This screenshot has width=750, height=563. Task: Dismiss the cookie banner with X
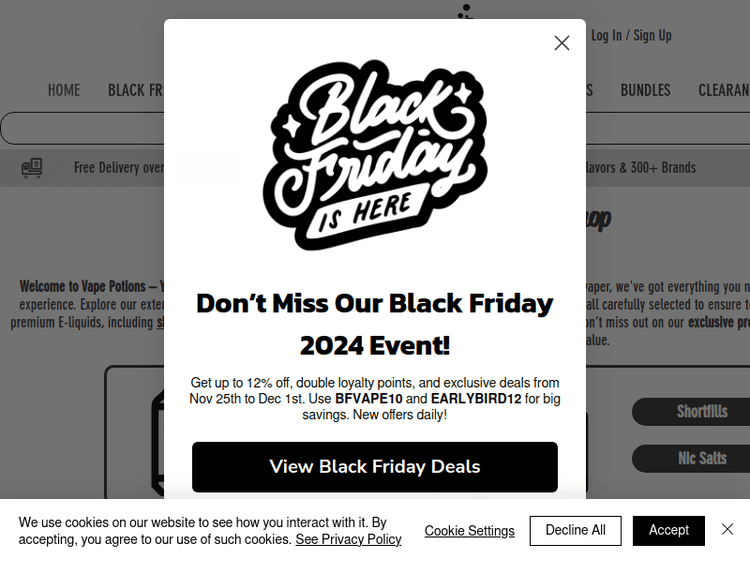click(727, 529)
